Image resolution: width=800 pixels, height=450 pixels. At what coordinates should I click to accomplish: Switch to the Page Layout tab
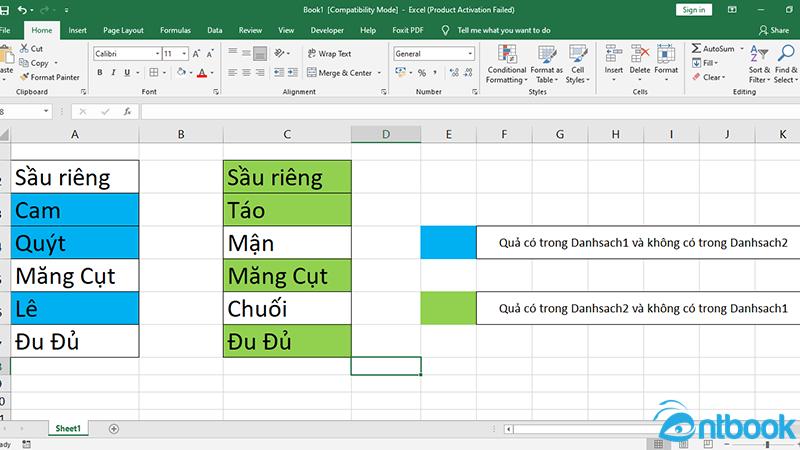pyautogui.click(x=123, y=30)
